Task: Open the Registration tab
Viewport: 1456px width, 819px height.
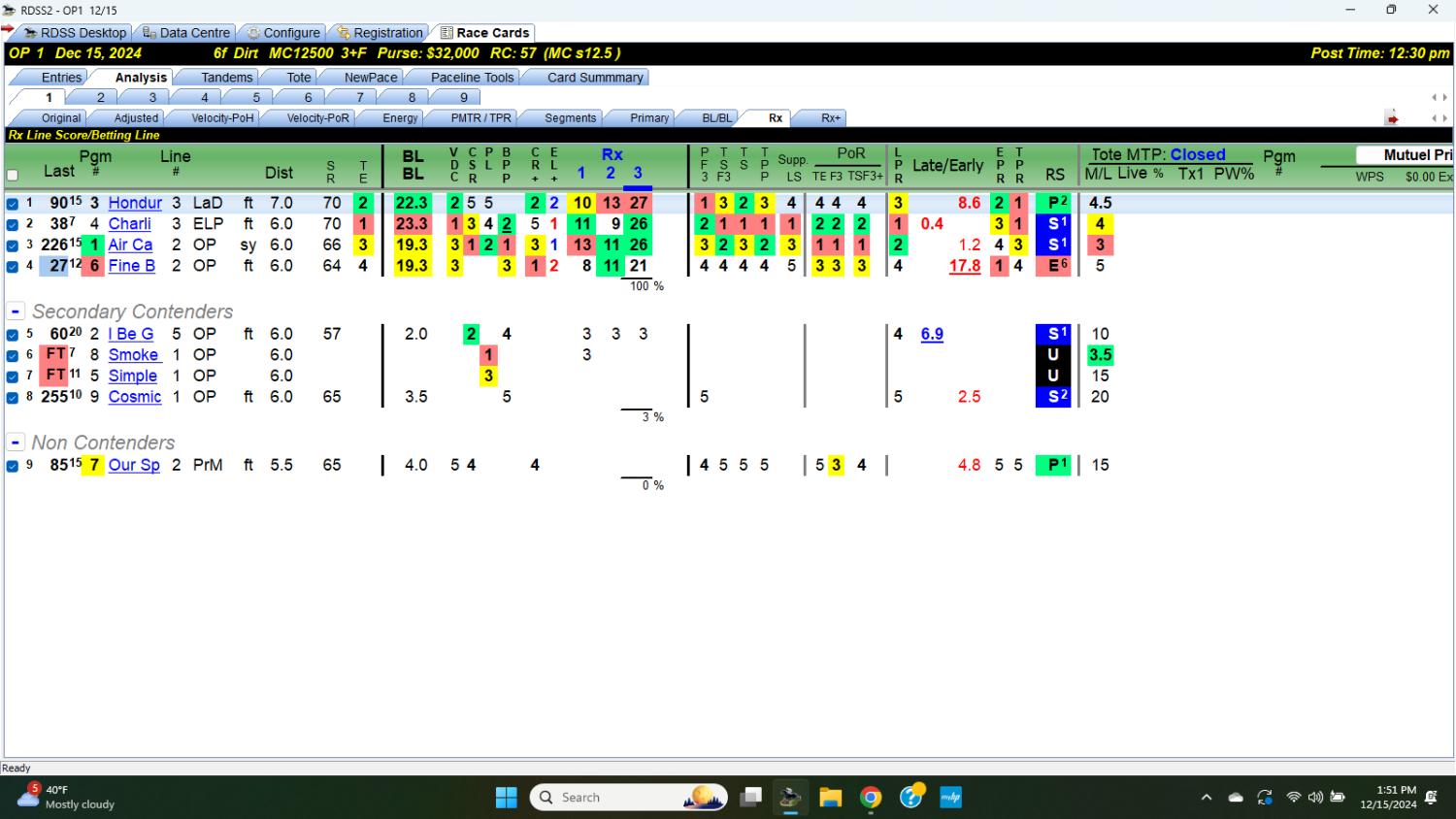Action: click(x=380, y=33)
